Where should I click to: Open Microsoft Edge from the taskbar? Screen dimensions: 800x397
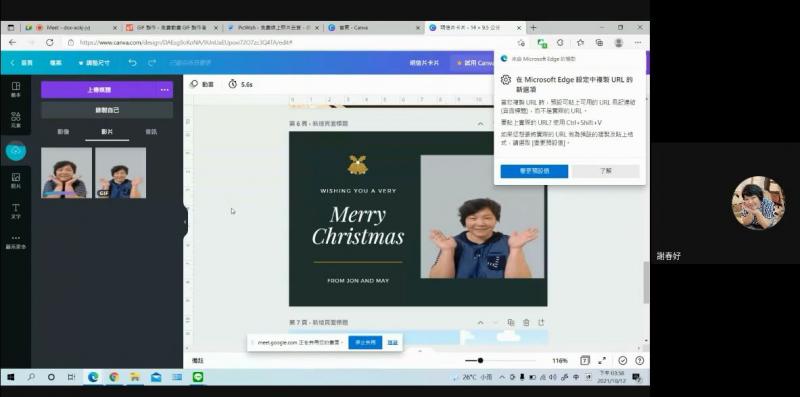93,377
